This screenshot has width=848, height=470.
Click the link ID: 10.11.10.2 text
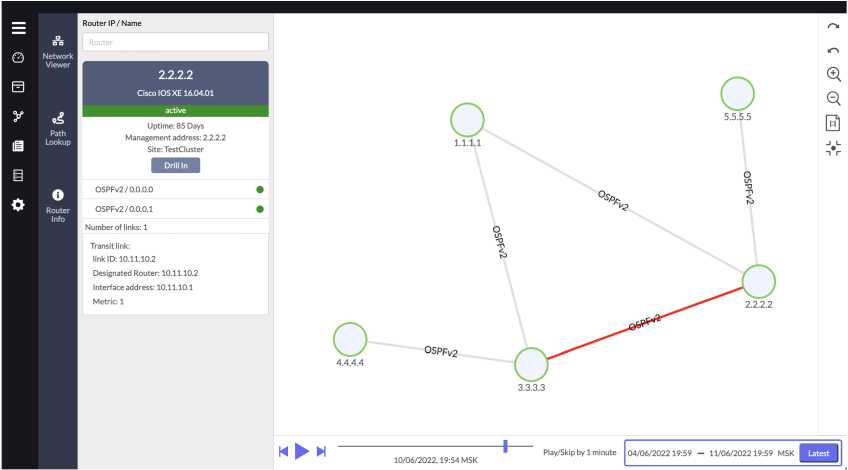pyautogui.click(x=124, y=259)
